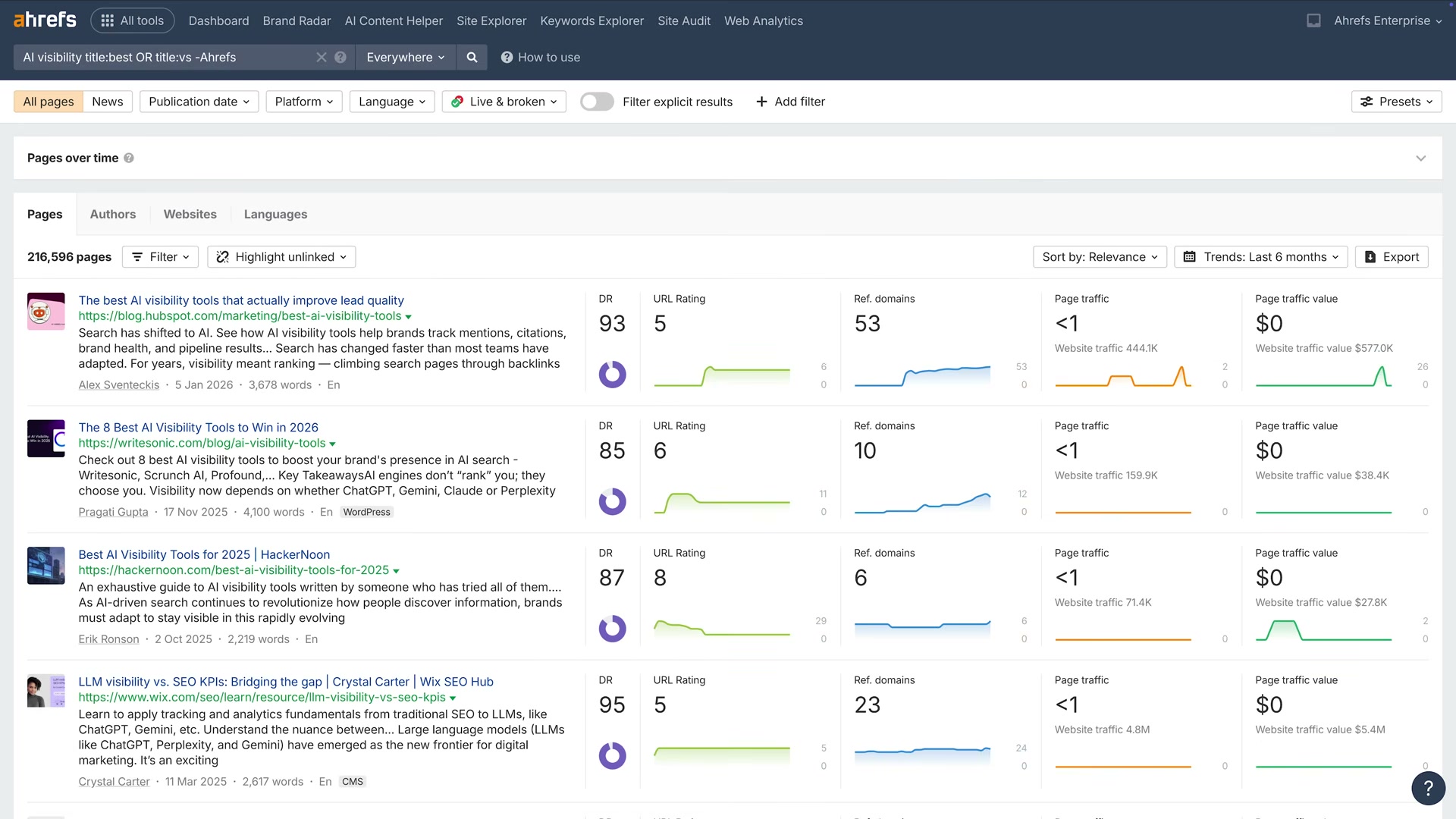Screen dimensions: 1456x819
Task: Click author Erik Ronson
Action: pos(108,639)
